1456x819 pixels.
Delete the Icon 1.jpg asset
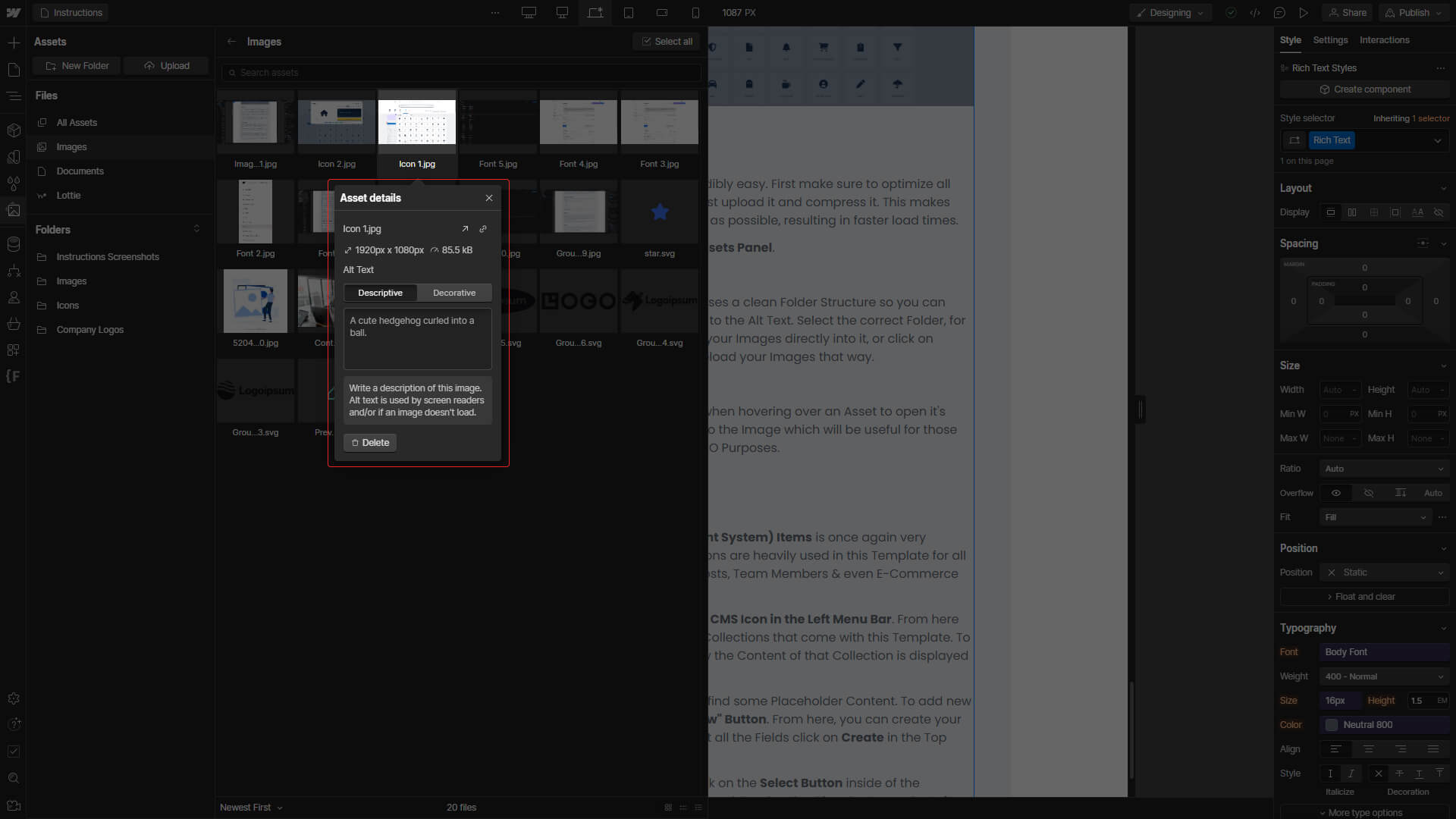tap(370, 443)
